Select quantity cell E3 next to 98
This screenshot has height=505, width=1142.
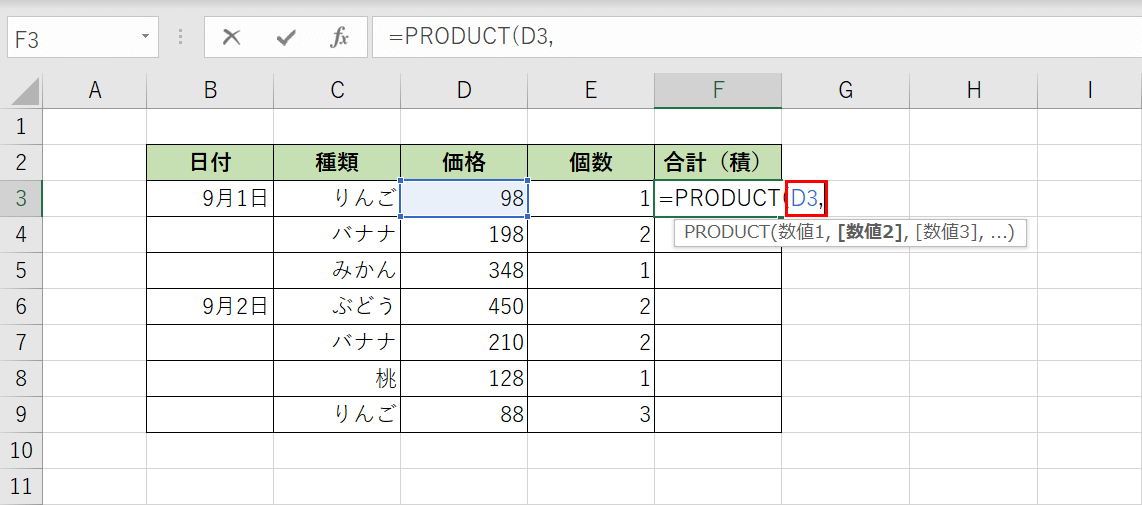click(x=591, y=198)
